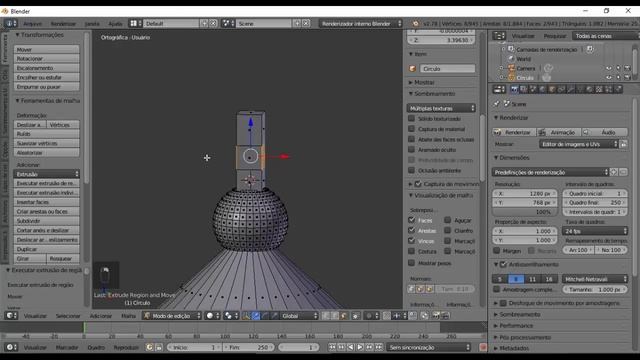Open the Selecionar menu
This screenshot has width=640, height=360.
(68, 316)
